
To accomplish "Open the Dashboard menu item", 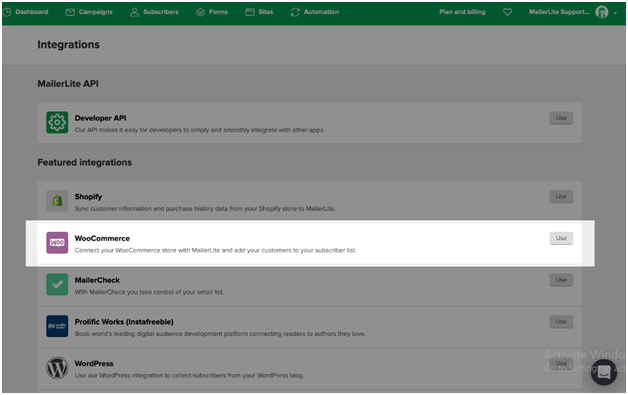I will (26, 12).
